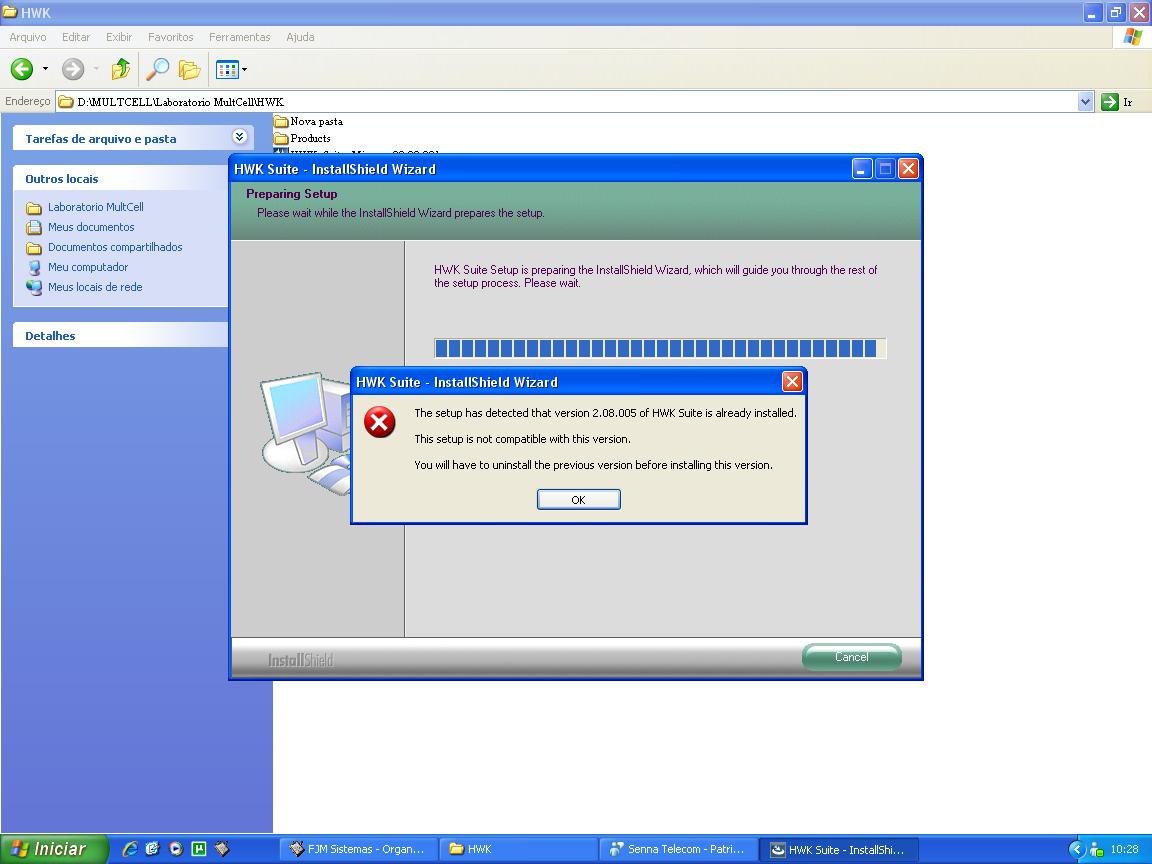
Task: Open Search with the magnifier toolbar icon
Action: [x=157, y=69]
